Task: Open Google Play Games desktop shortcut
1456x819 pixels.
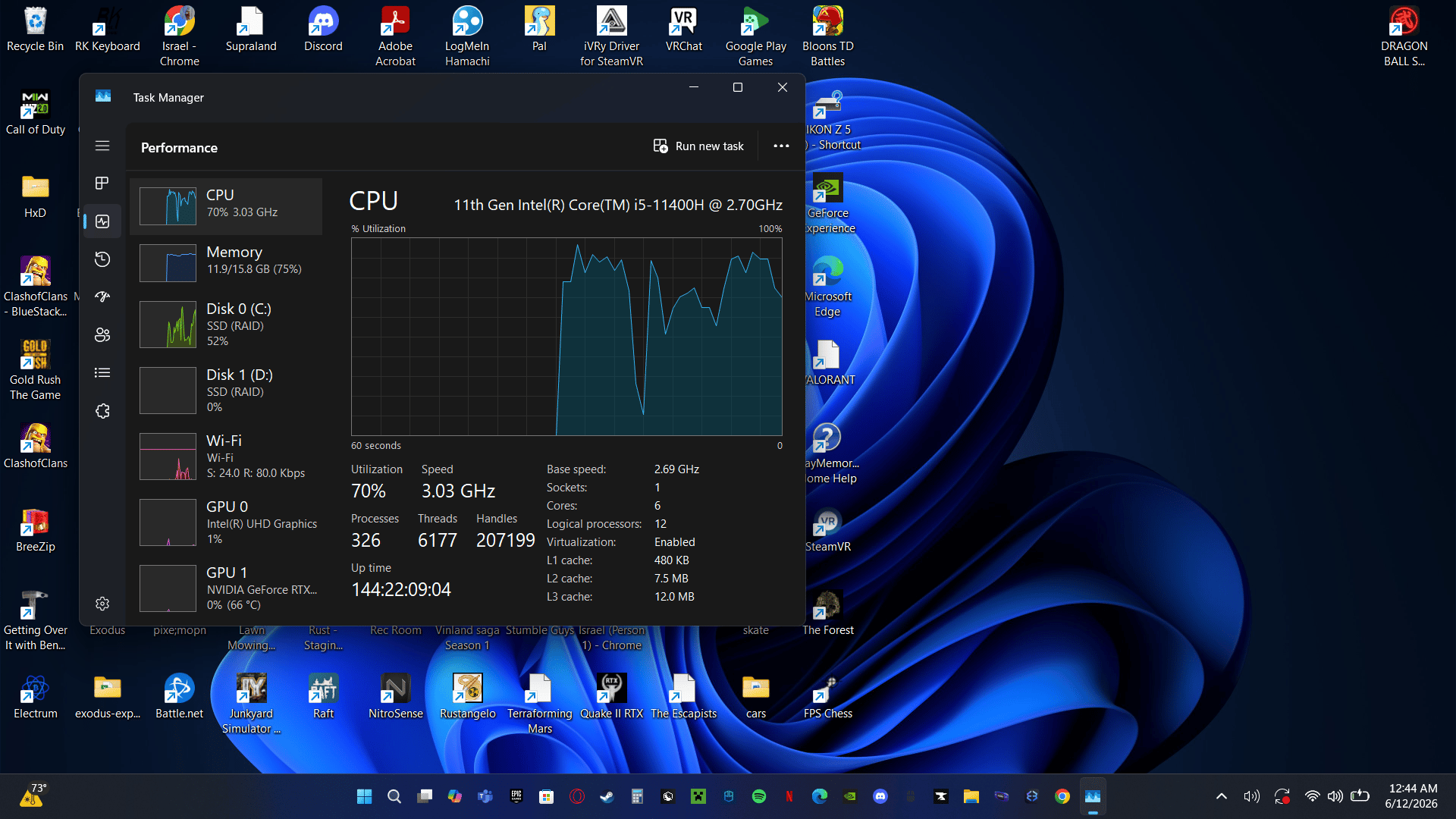Action: (x=755, y=37)
